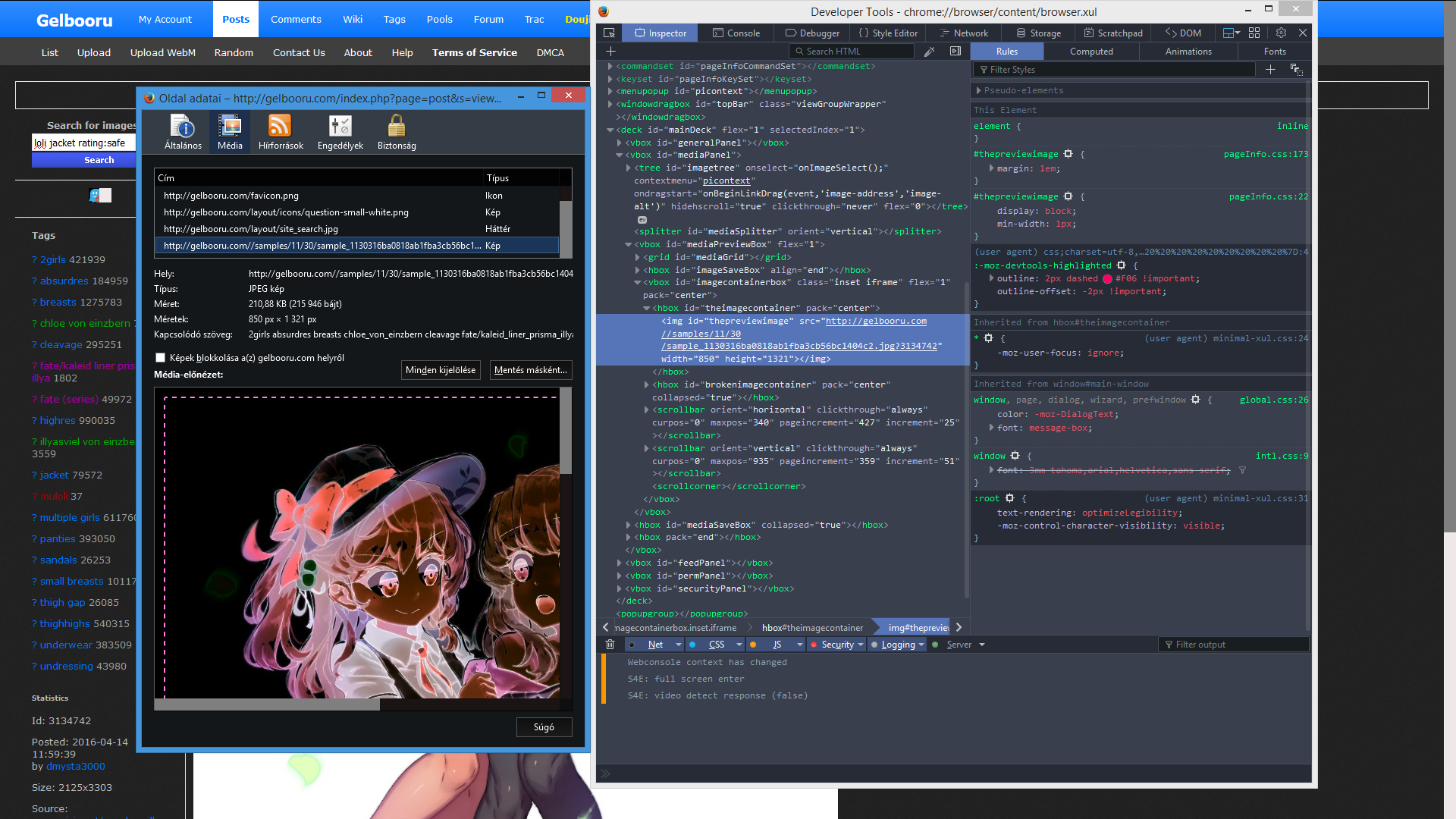Select the Média section icon
The image size is (1456, 819).
(230, 132)
